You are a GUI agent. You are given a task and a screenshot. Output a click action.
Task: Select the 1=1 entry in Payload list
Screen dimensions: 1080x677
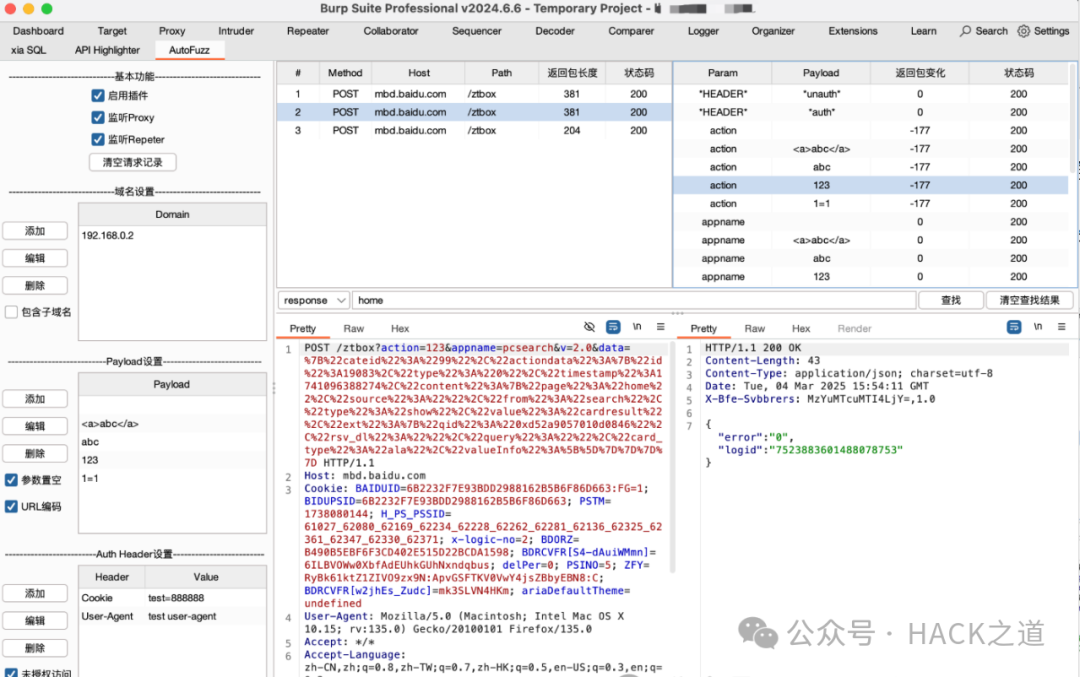(172, 478)
